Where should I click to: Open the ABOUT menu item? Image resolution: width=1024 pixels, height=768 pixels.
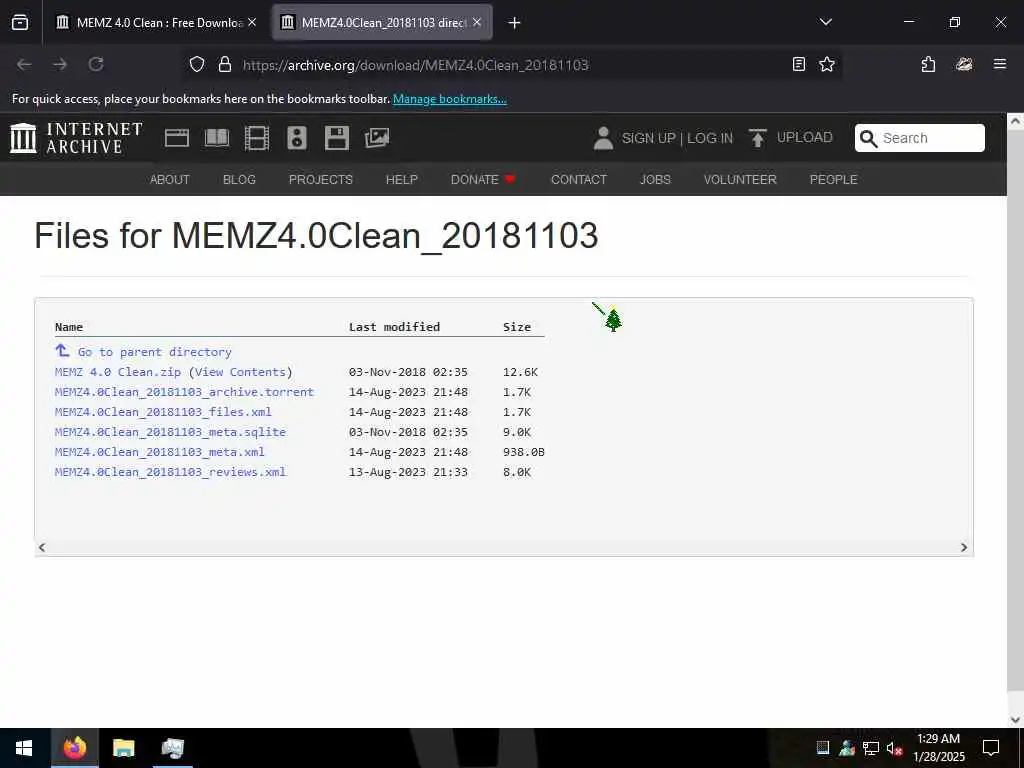coord(170,180)
